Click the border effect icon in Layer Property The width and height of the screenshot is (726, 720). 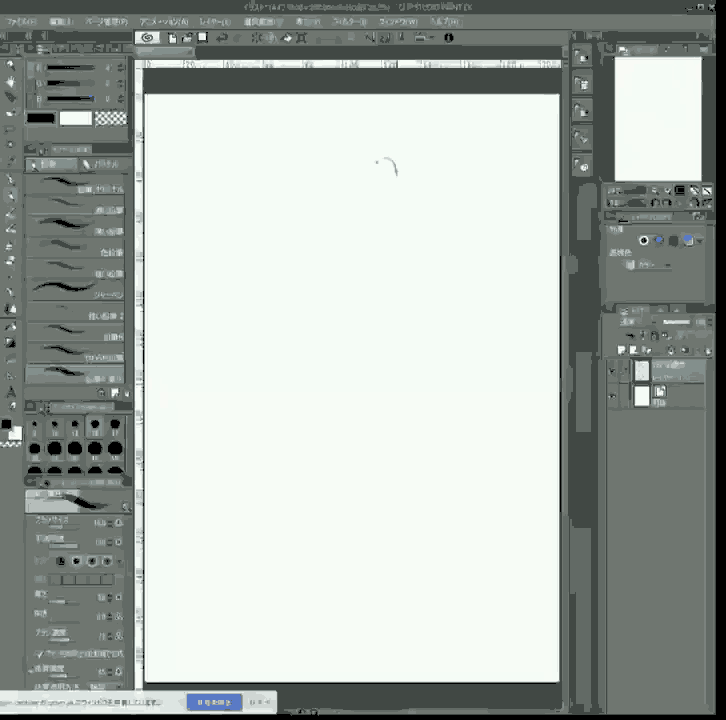pos(644,240)
